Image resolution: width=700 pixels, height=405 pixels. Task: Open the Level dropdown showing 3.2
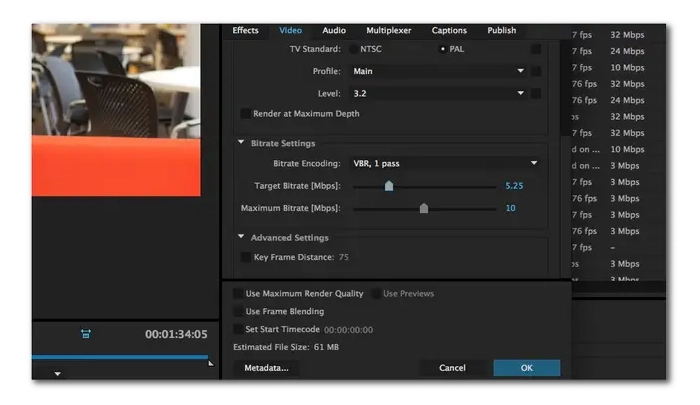click(438, 93)
